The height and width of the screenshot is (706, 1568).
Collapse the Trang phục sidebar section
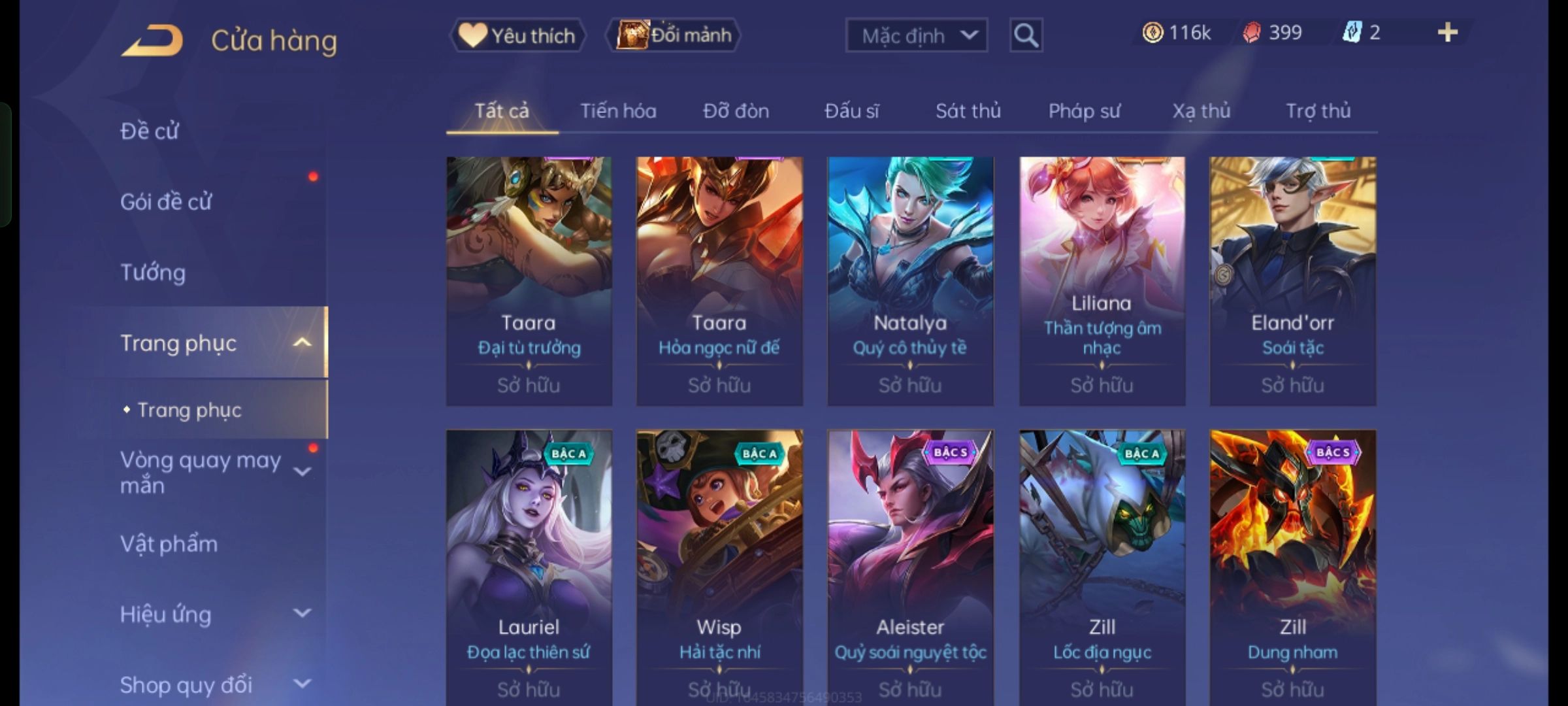[302, 343]
